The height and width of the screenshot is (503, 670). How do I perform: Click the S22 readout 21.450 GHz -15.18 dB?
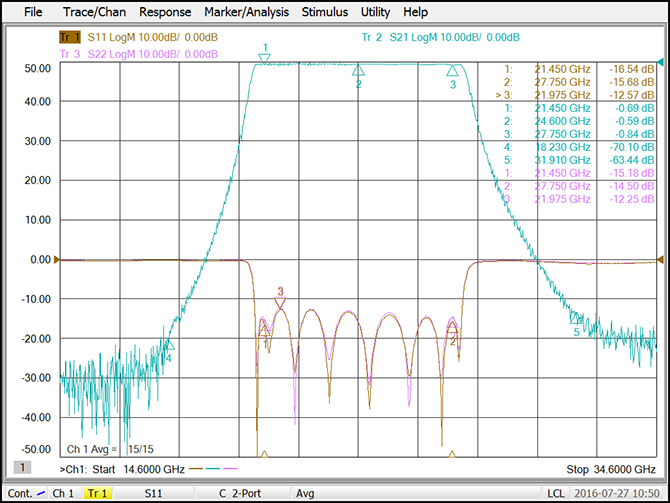[579, 173]
